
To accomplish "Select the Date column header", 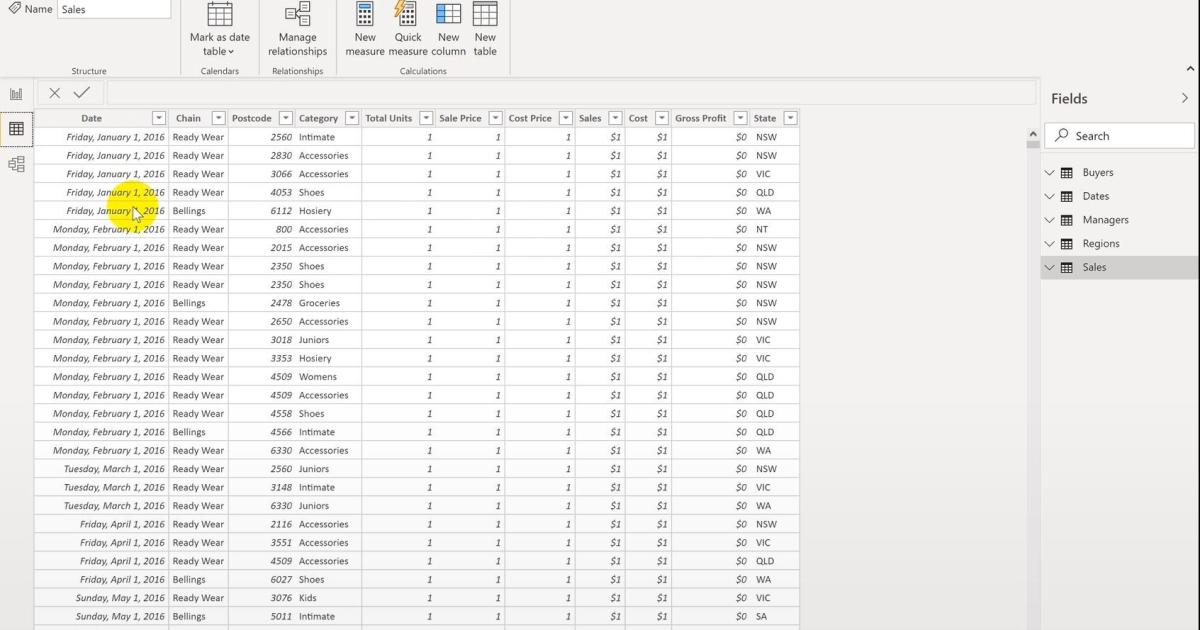I will pyautogui.click(x=91, y=118).
